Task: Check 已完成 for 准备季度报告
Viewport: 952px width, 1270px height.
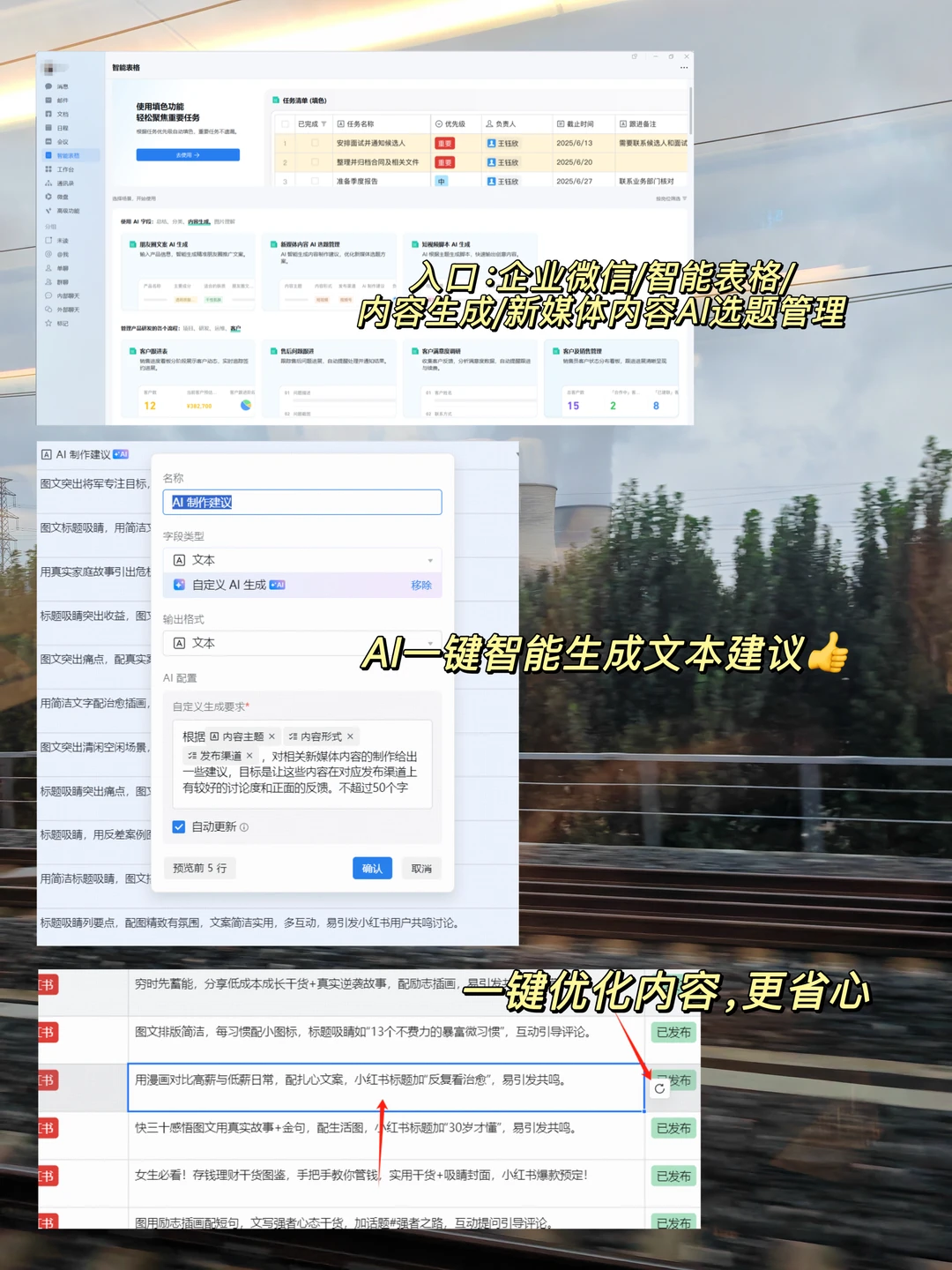Action: [314, 181]
